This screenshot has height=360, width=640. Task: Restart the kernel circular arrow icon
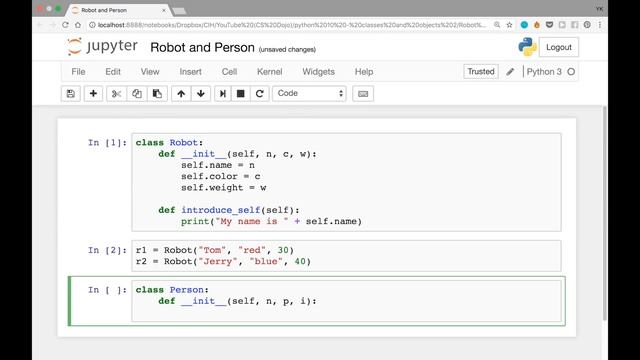(260, 93)
